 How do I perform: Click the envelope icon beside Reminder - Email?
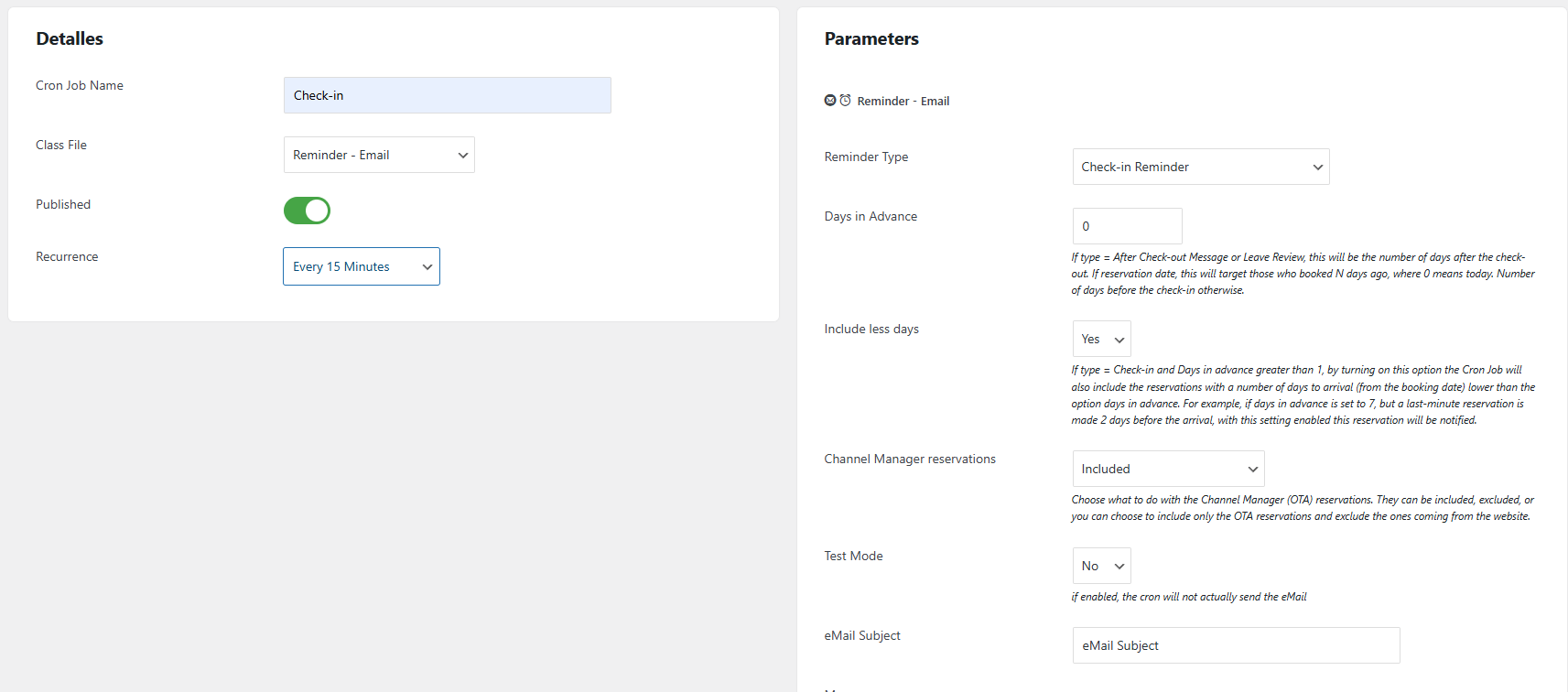pos(830,101)
